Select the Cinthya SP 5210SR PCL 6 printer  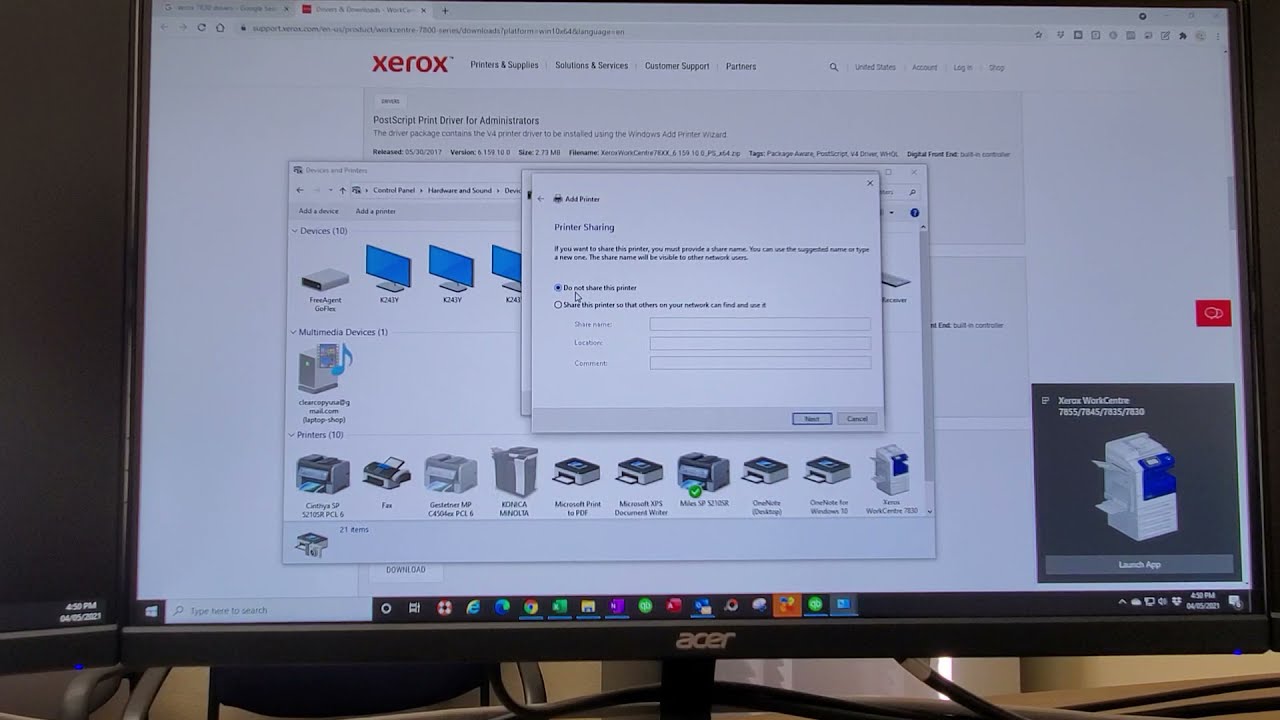322,484
